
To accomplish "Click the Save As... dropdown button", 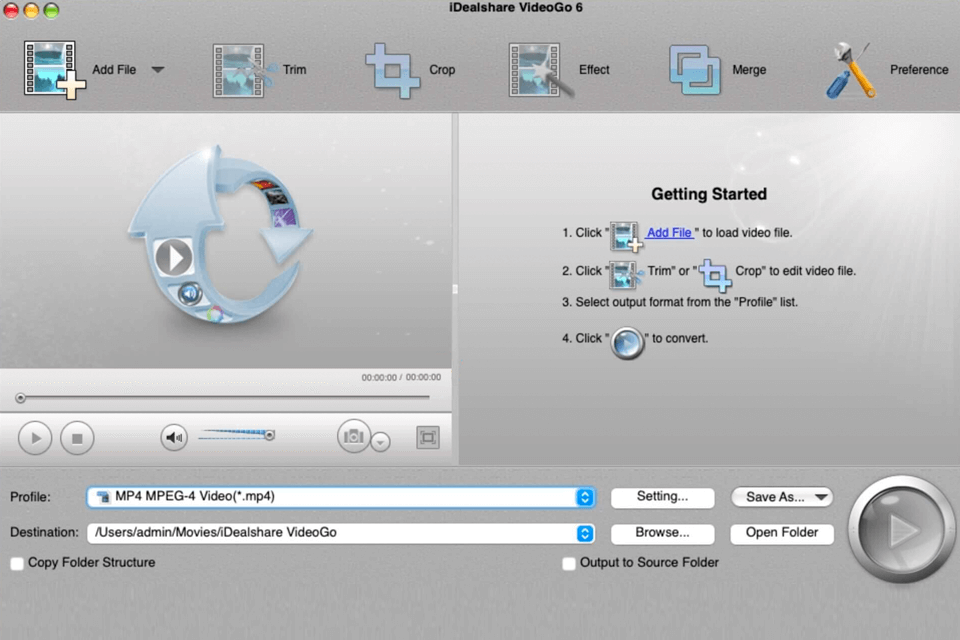I will [782, 497].
